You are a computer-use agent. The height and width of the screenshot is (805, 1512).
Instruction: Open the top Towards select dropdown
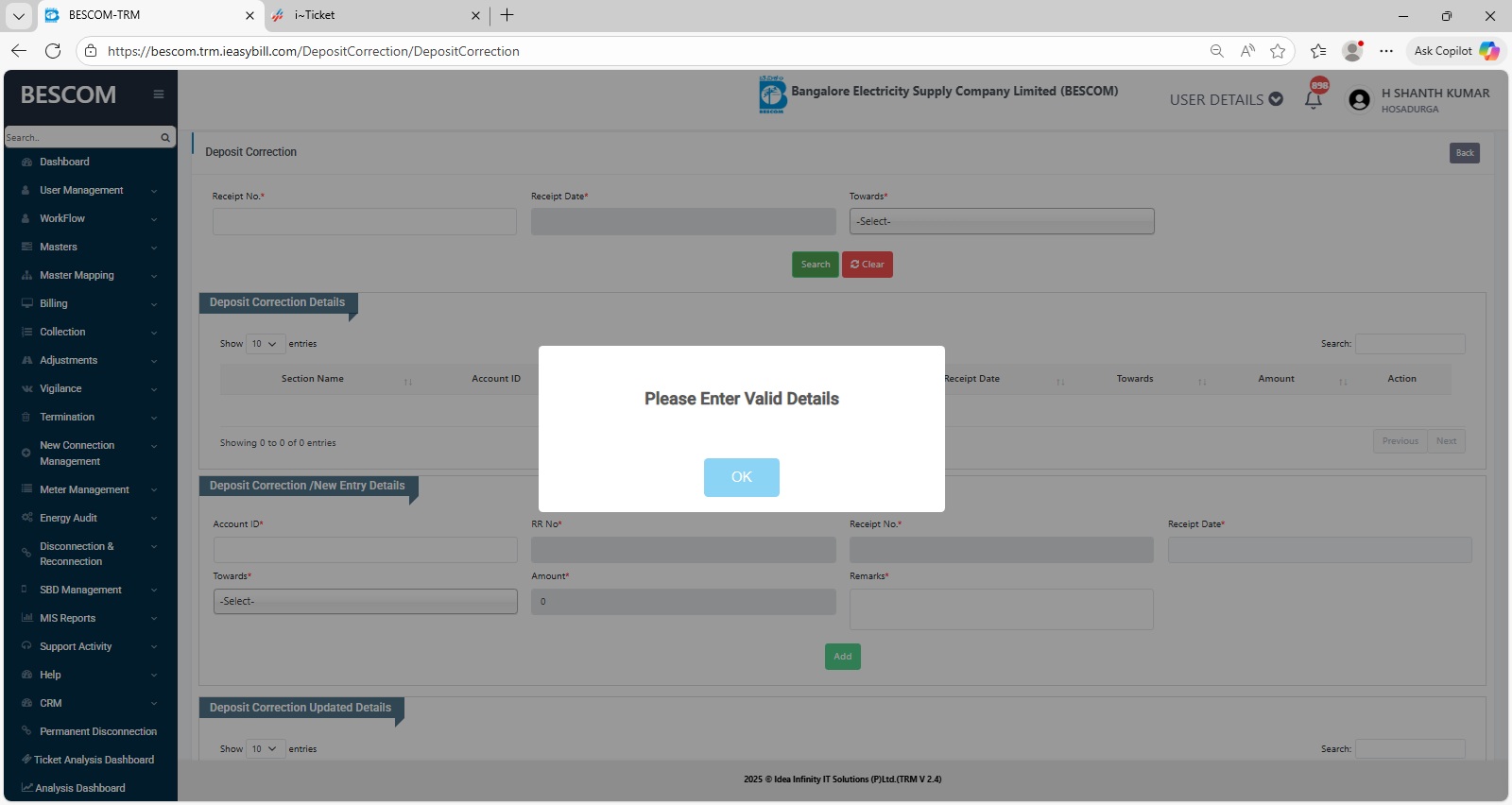(x=1002, y=222)
